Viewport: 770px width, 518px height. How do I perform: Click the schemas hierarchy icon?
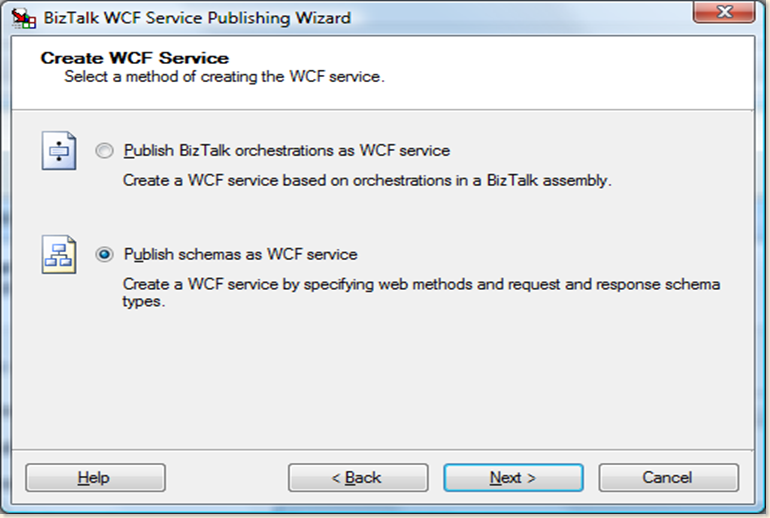(x=58, y=254)
